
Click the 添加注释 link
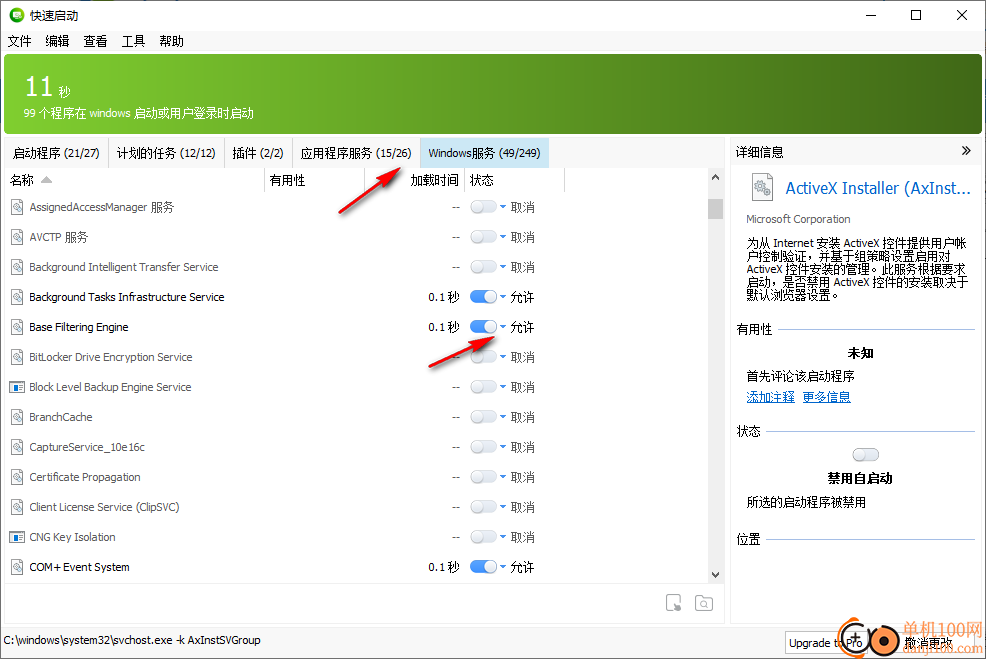[x=770, y=397]
